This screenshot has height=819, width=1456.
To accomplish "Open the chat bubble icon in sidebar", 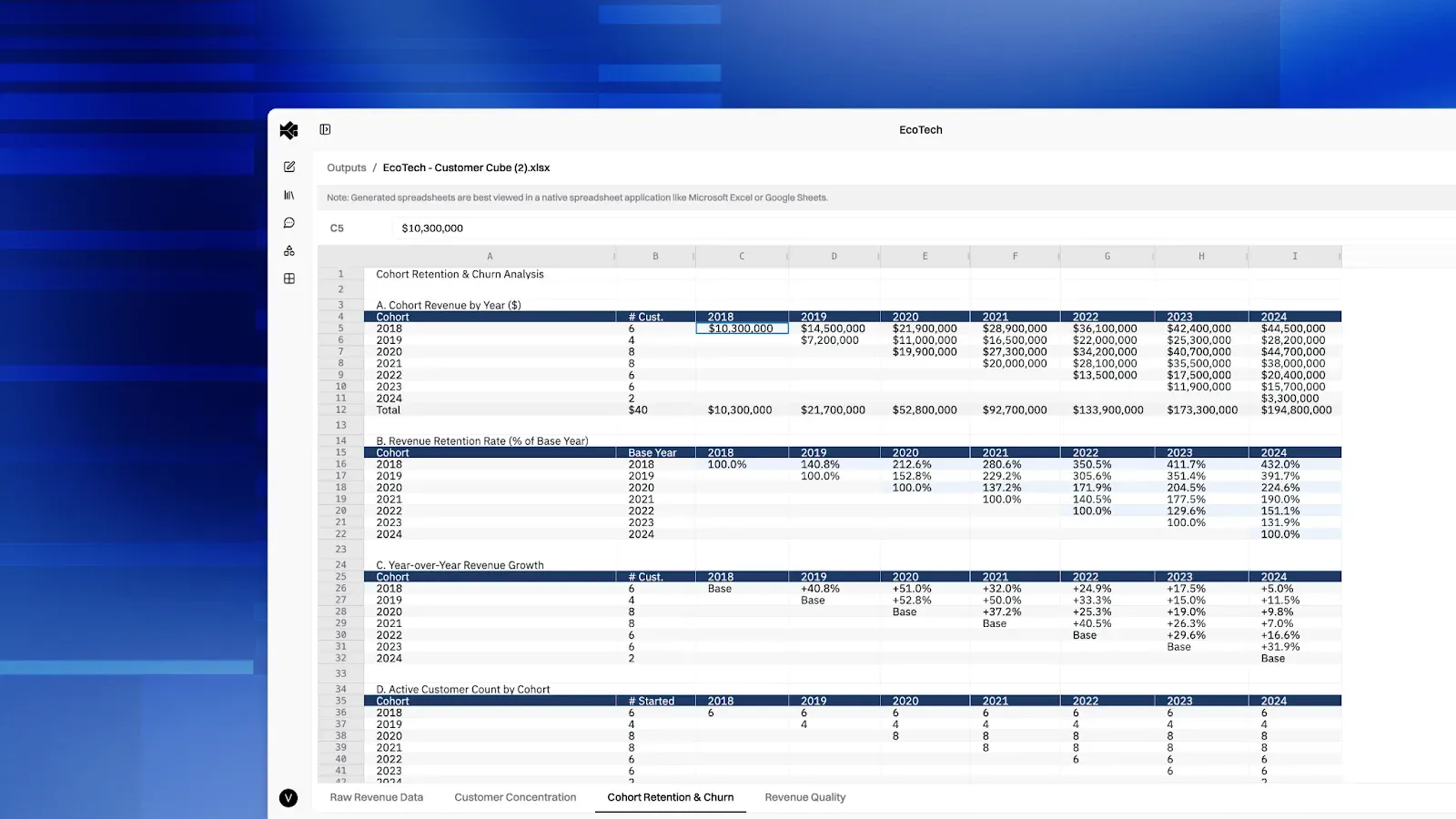I will (x=289, y=223).
